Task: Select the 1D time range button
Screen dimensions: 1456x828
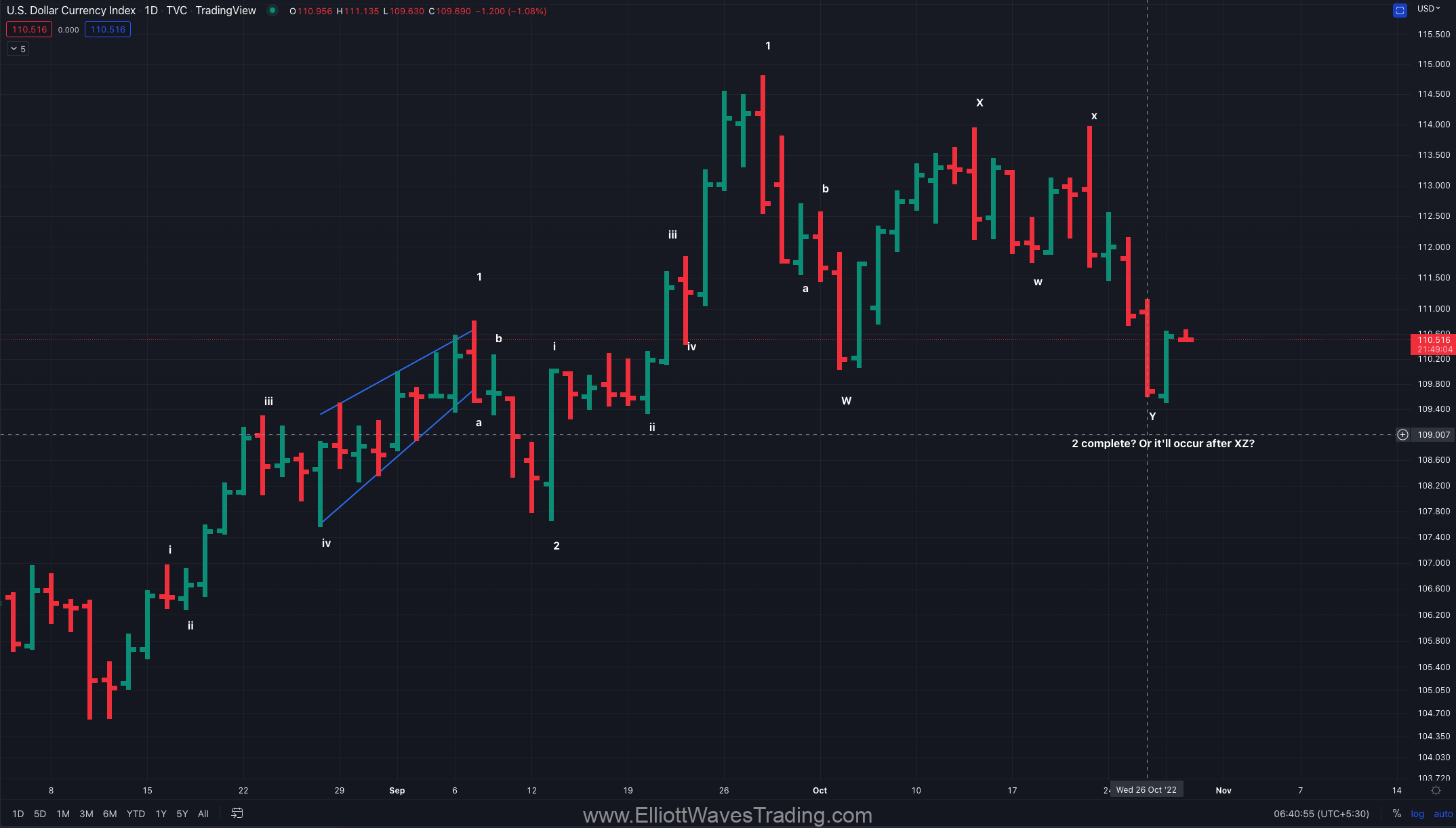Action: click(18, 814)
